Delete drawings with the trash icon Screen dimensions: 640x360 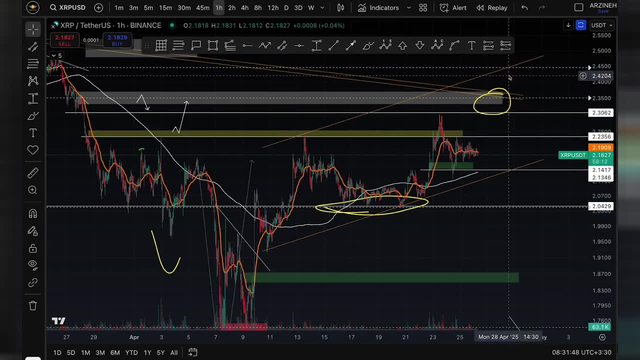33,305
